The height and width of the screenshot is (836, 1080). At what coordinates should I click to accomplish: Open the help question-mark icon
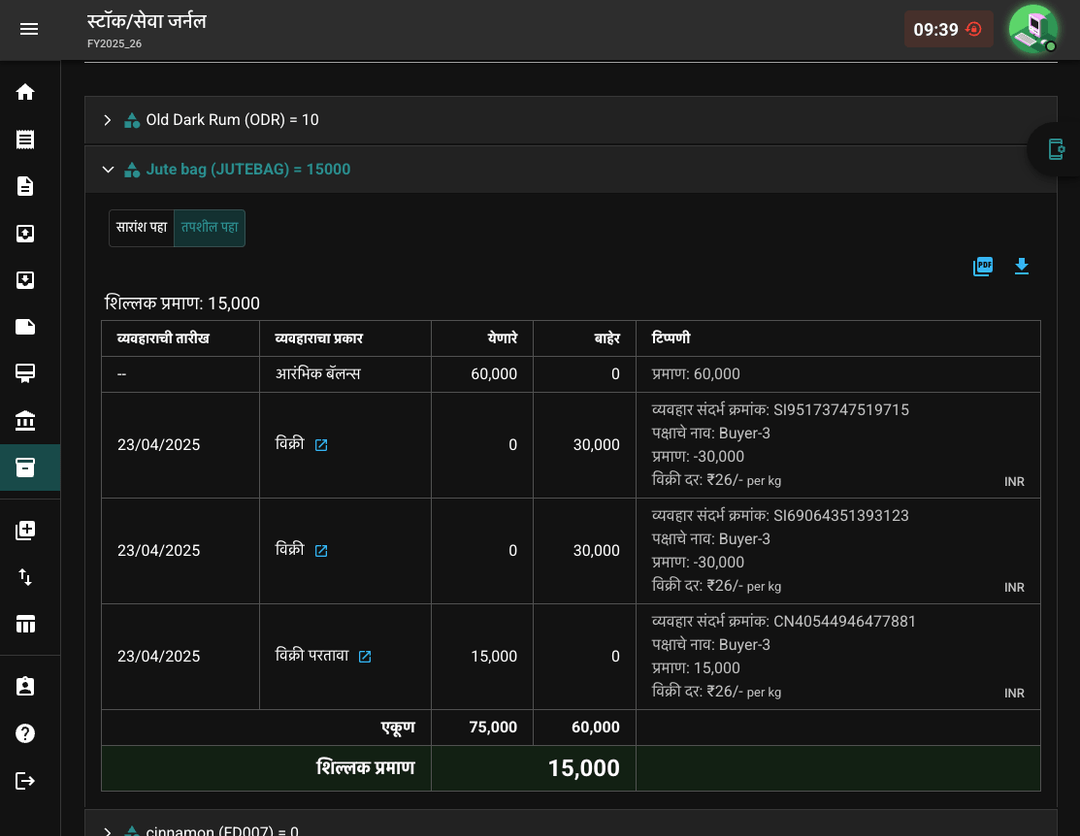click(x=25, y=733)
